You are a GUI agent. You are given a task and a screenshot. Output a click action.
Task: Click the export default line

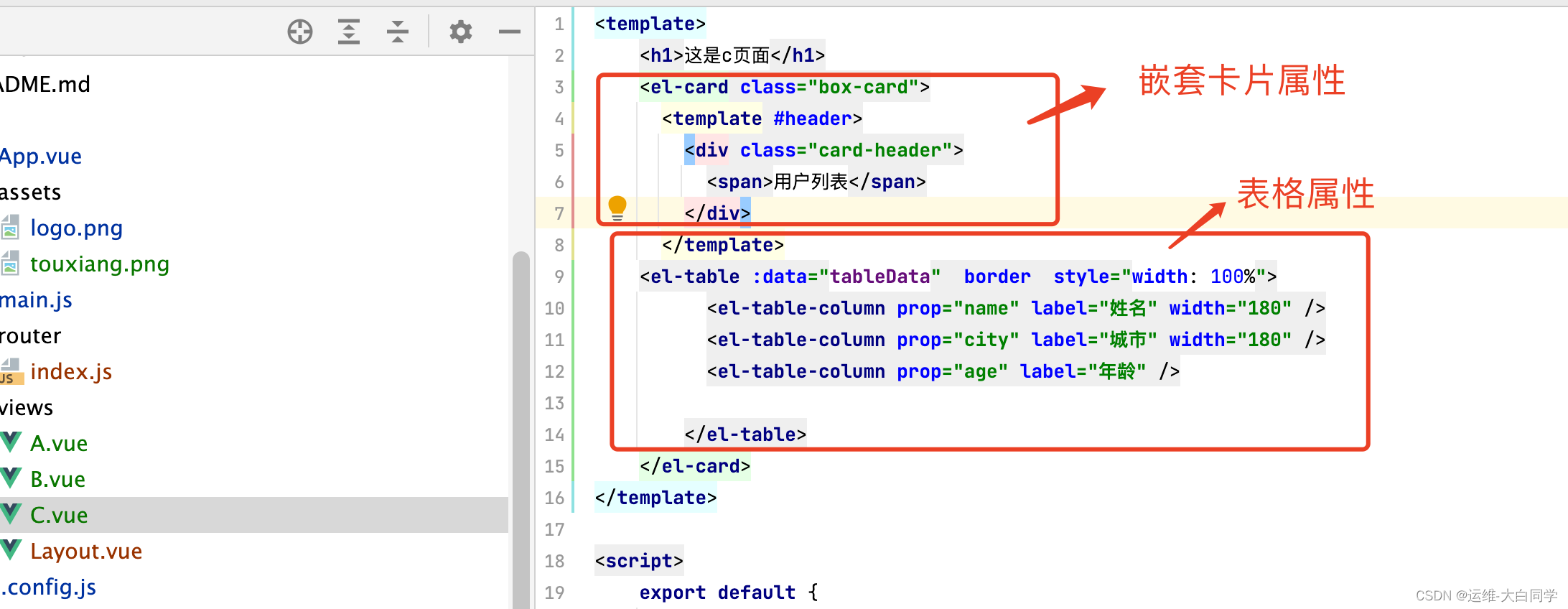point(729,592)
